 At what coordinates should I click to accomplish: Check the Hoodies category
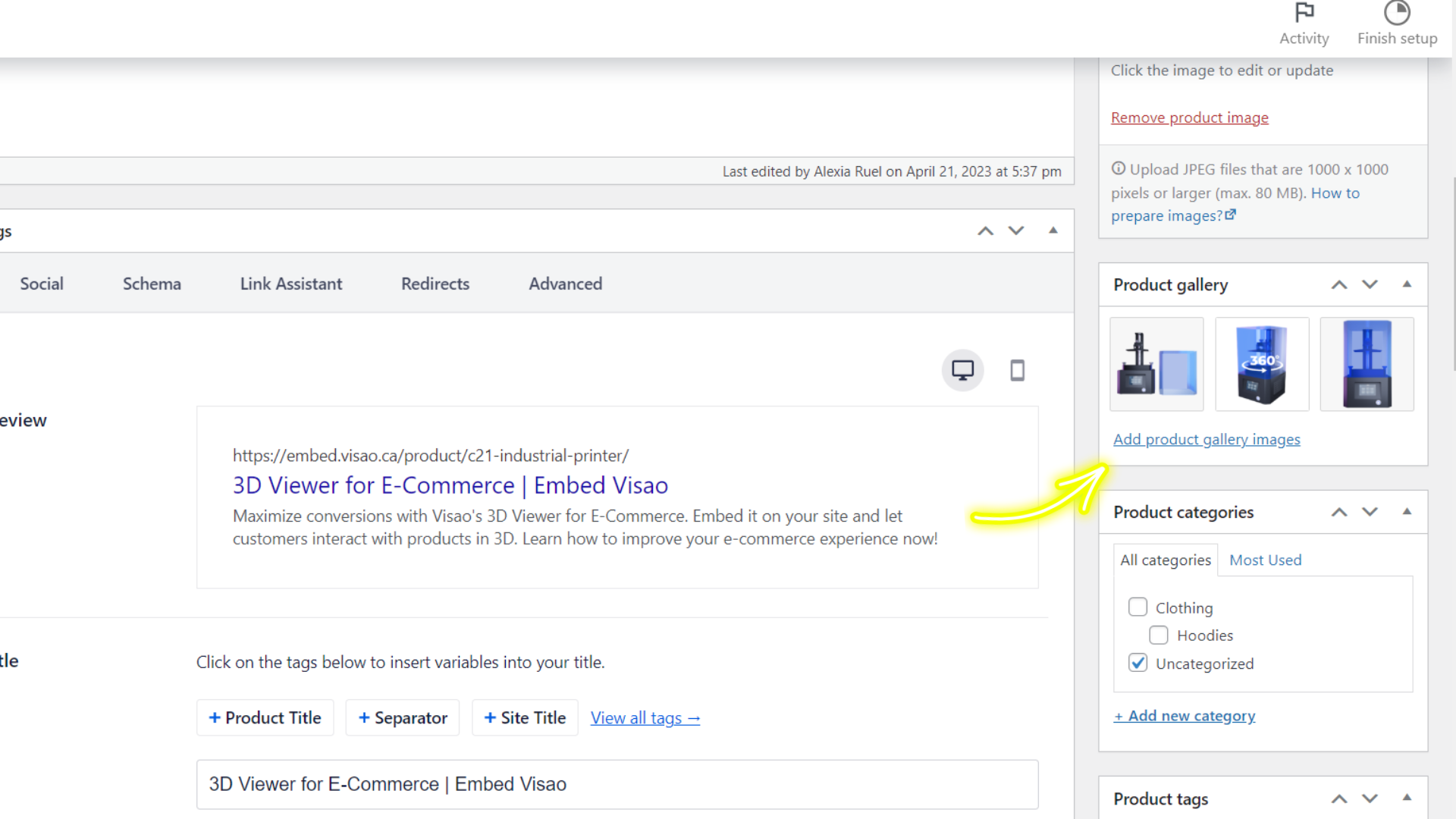click(1159, 635)
